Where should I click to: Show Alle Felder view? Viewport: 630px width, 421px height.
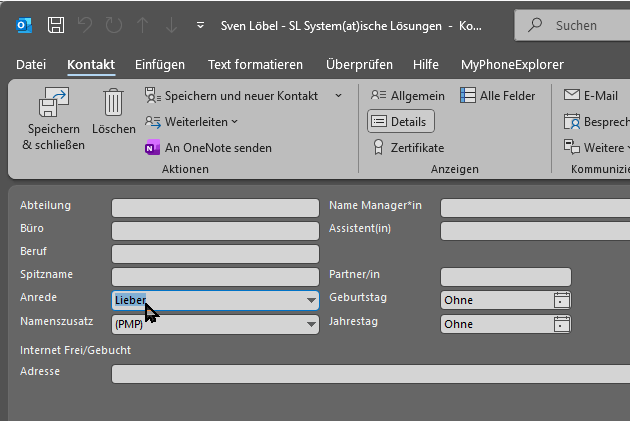[498, 95]
